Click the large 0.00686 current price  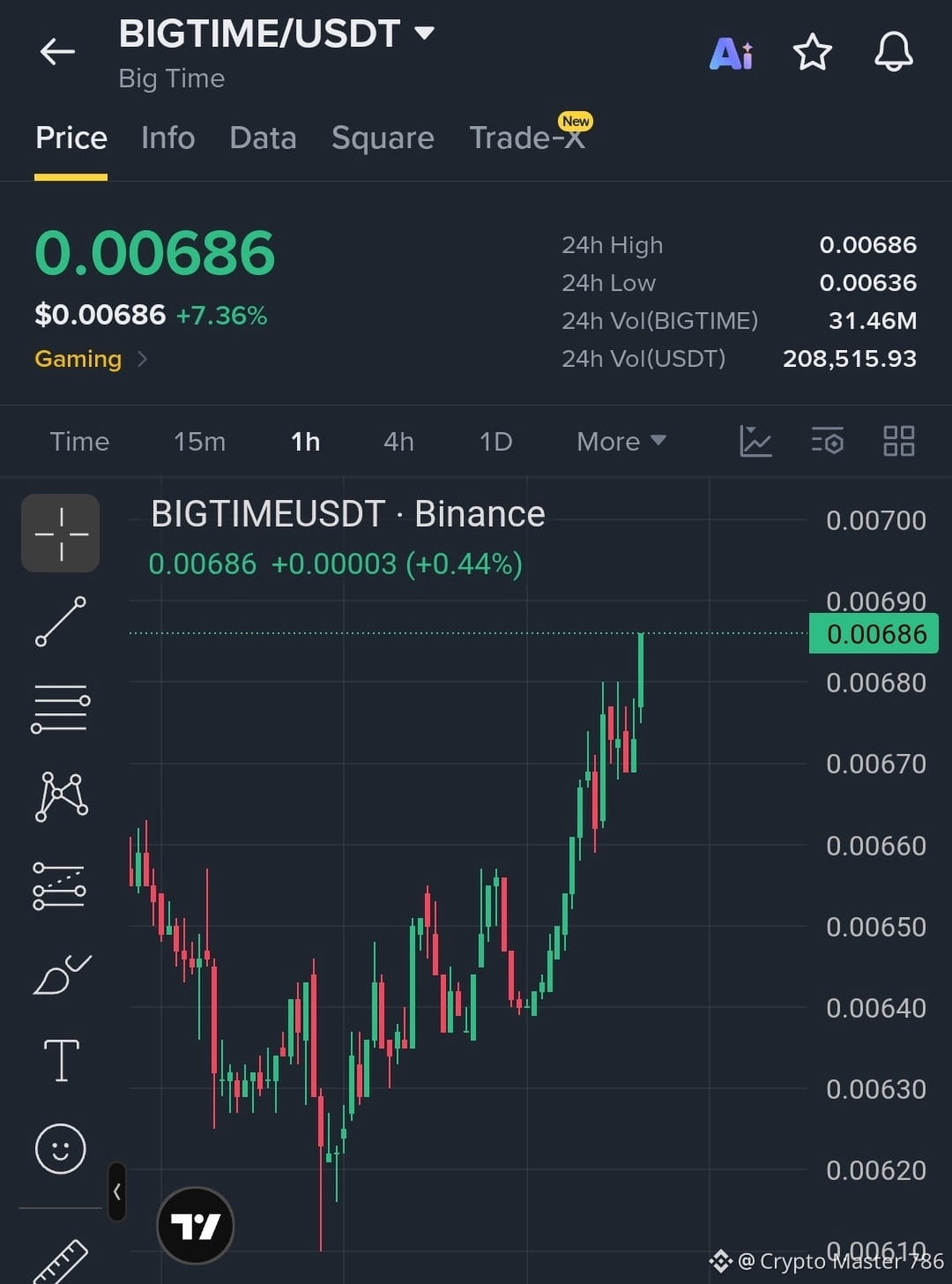click(x=155, y=253)
